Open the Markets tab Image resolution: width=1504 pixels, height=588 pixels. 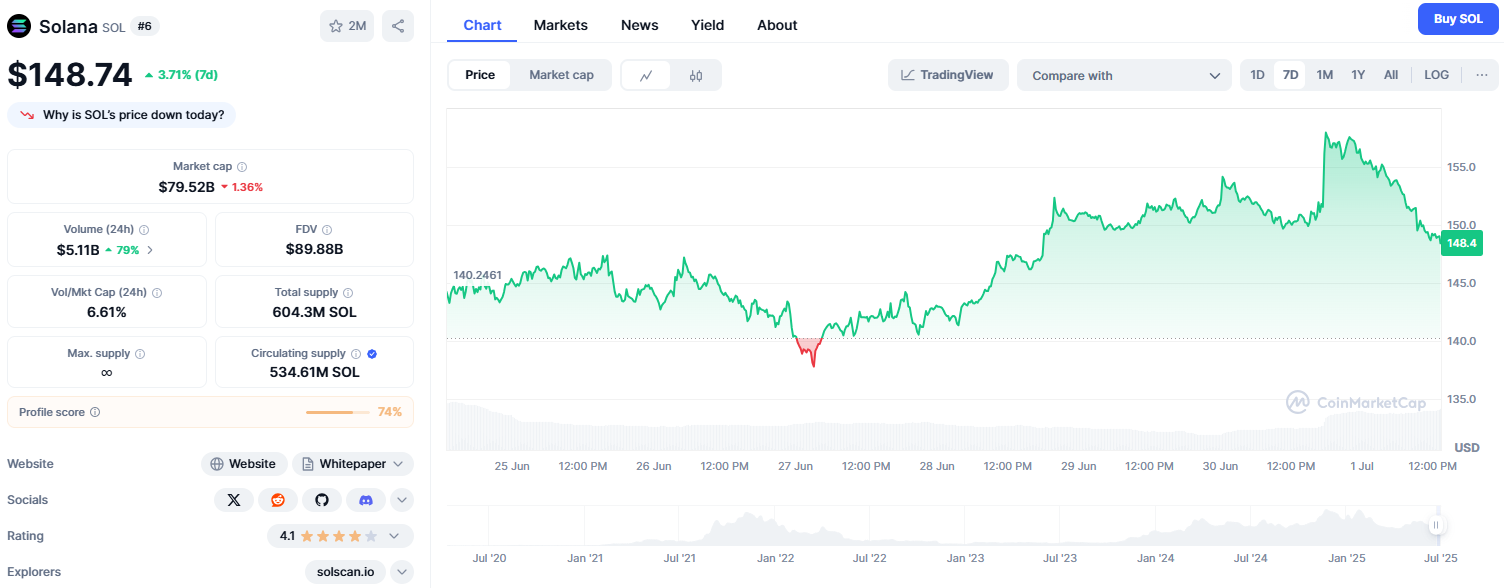(x=561, y=25)
